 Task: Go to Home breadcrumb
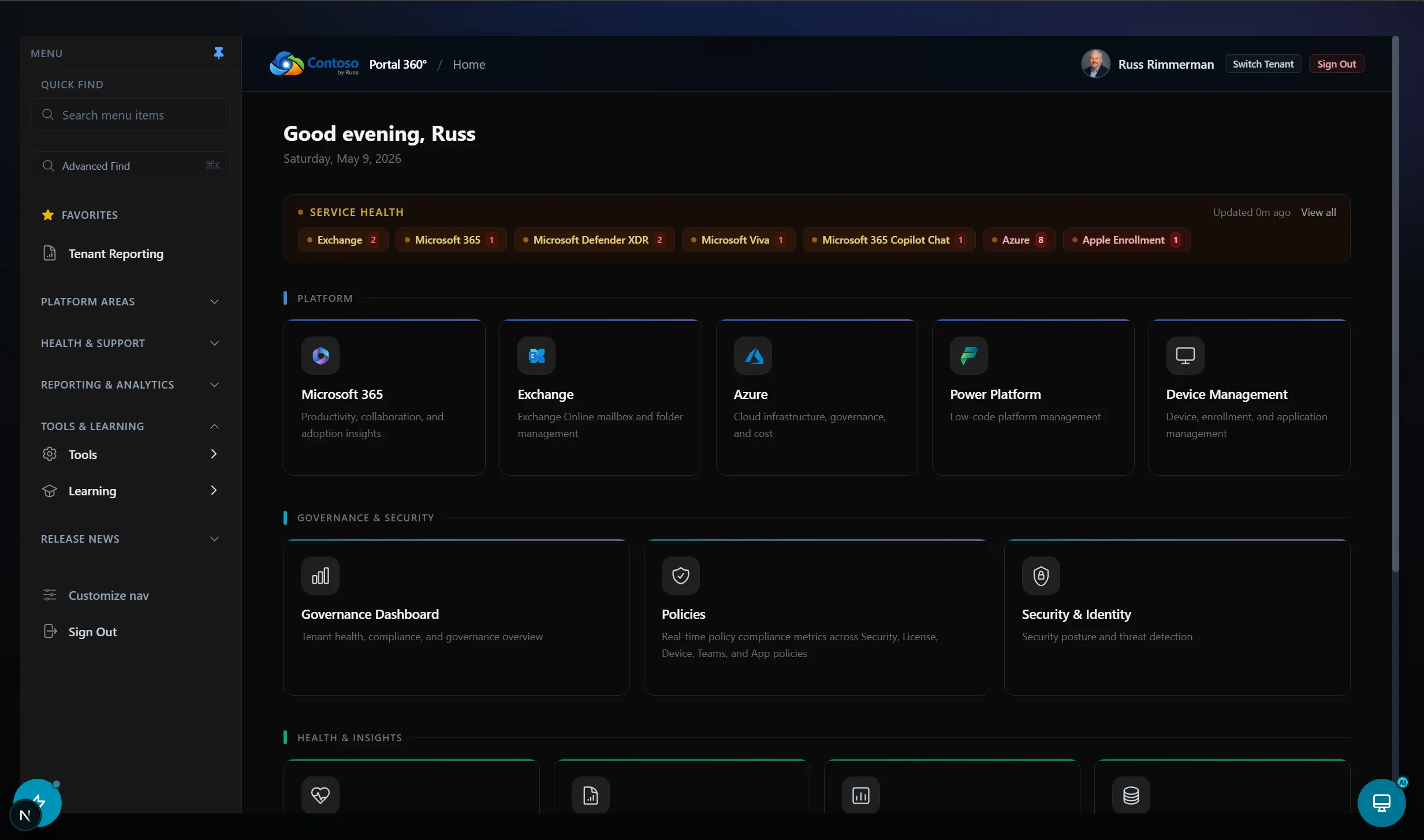click(469, 64)
